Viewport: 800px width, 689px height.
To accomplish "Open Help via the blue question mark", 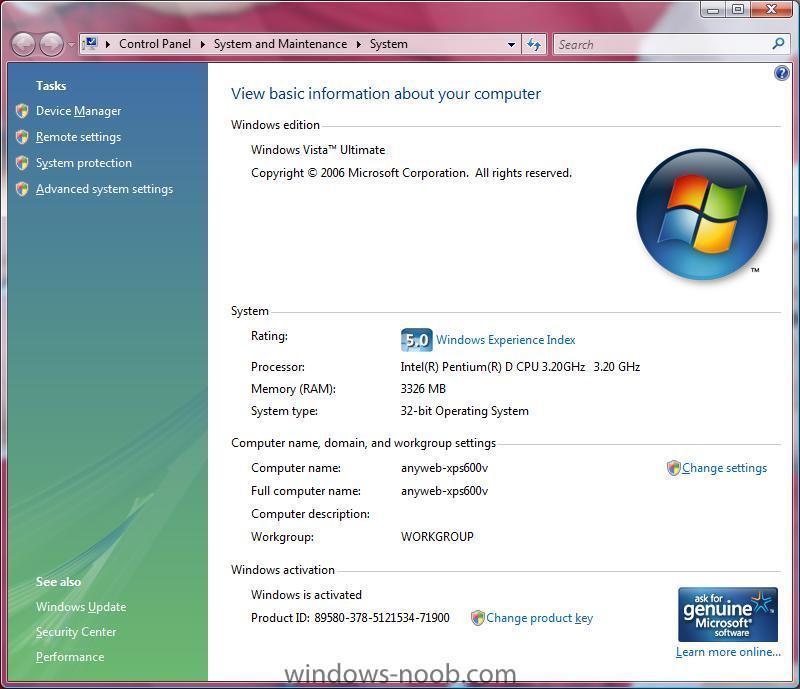I will pos(781,73).
